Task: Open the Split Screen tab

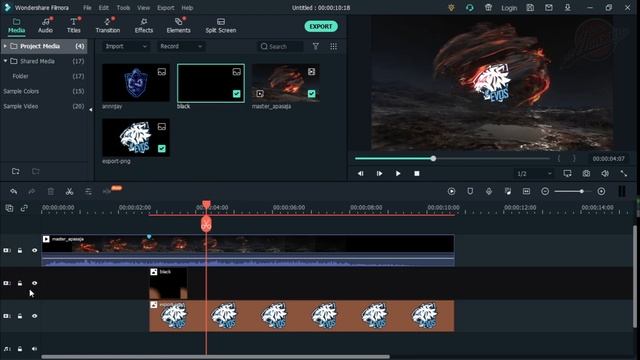Action: (221, 25)
